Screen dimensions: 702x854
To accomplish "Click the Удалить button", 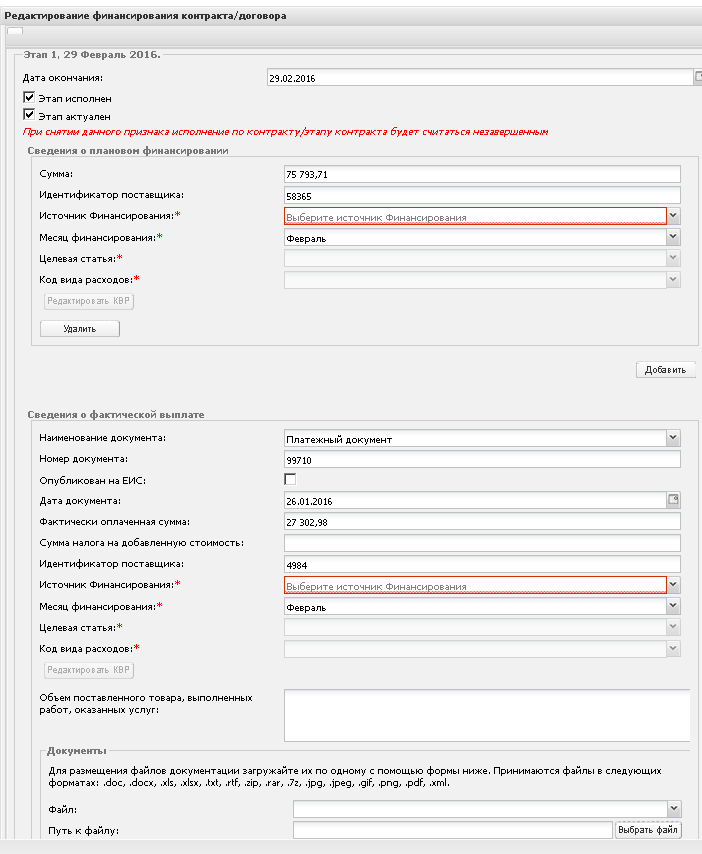I will point(80,328).
